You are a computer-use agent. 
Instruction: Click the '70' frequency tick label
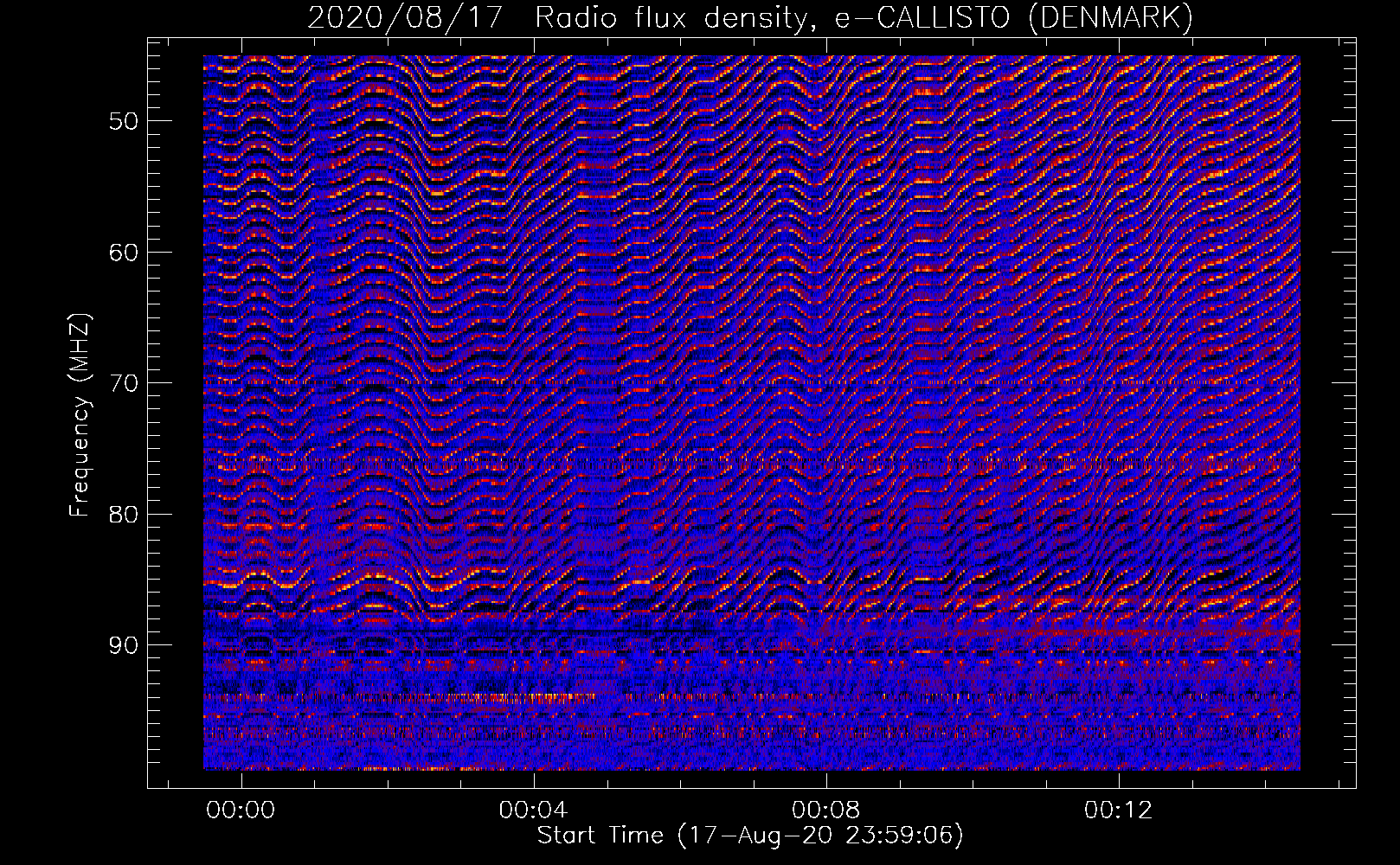tap(124, 383)
